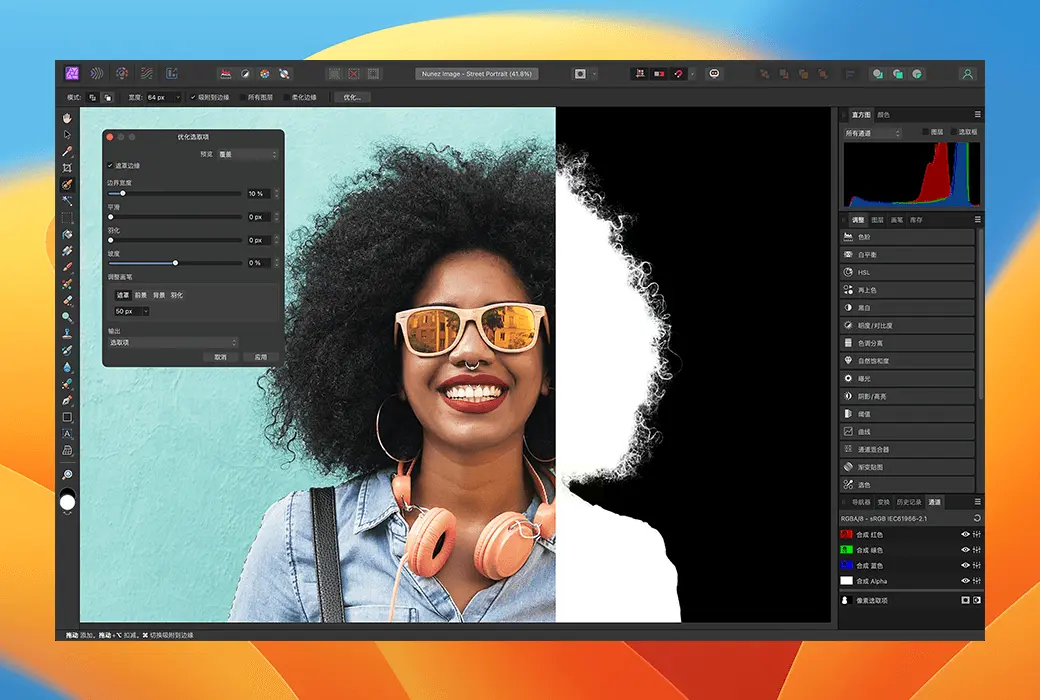Select the Crop tool in left toolbar
The image size is (1040, 700).
[x=67, y=168]
